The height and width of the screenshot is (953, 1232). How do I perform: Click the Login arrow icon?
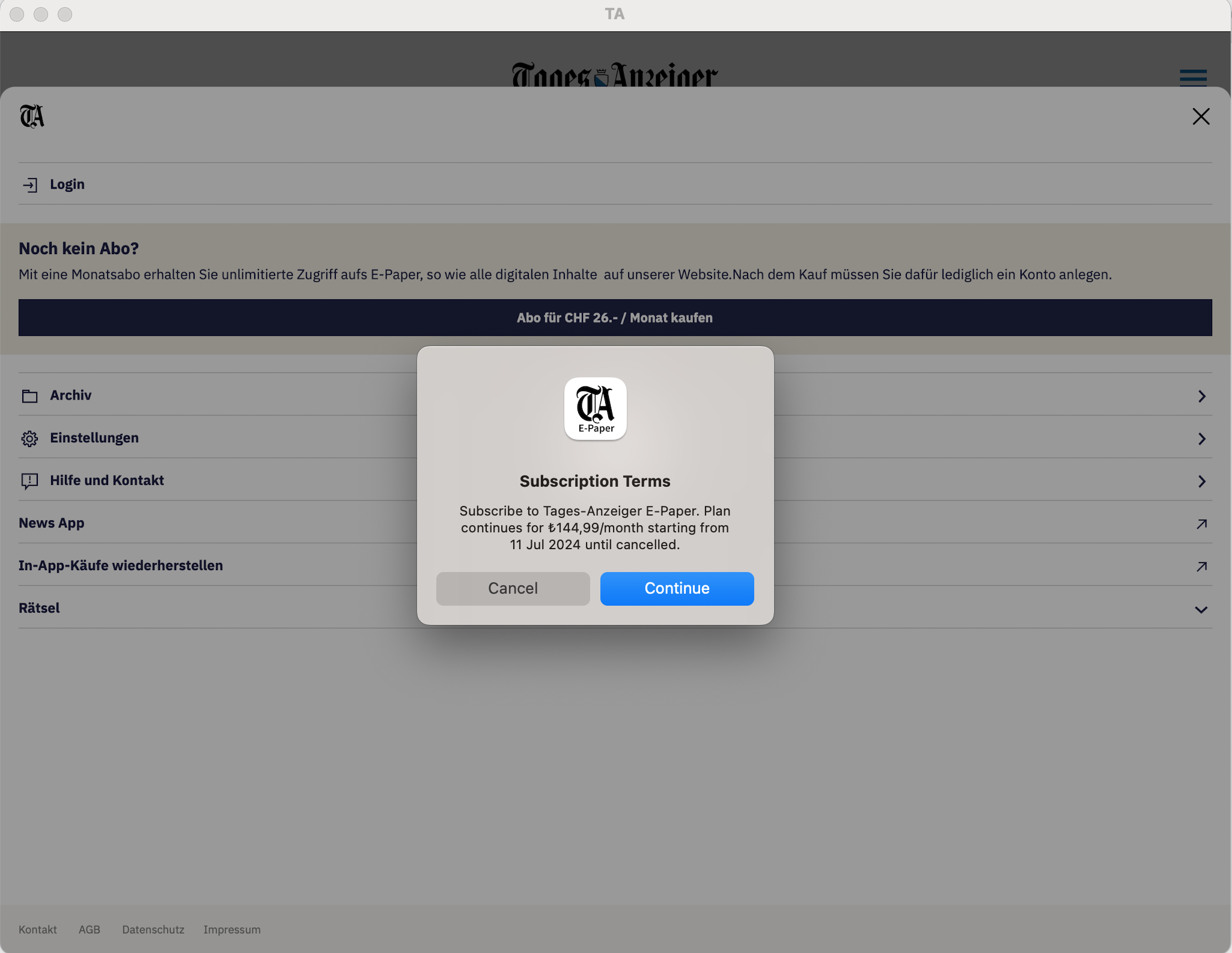tap(30, 184)
